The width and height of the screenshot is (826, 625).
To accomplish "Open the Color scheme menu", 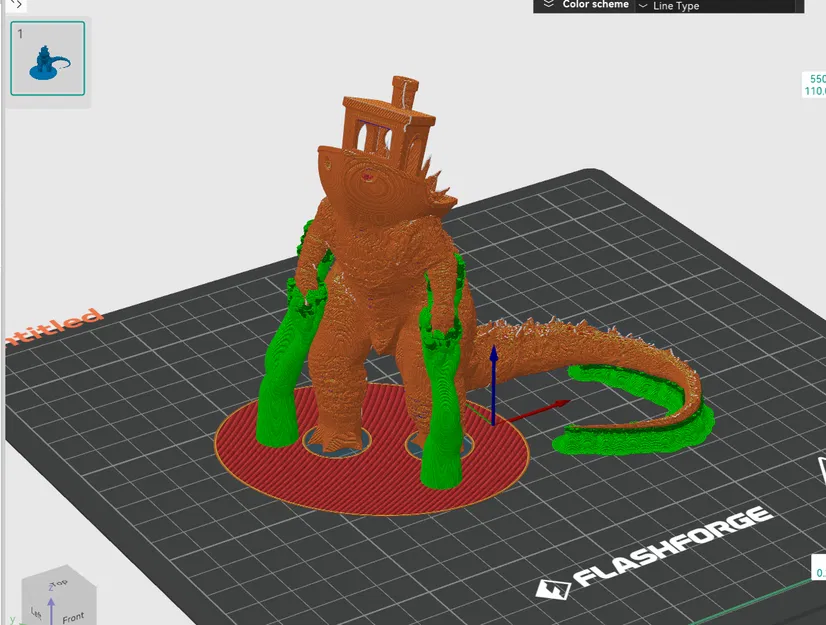I will (595, 5).
